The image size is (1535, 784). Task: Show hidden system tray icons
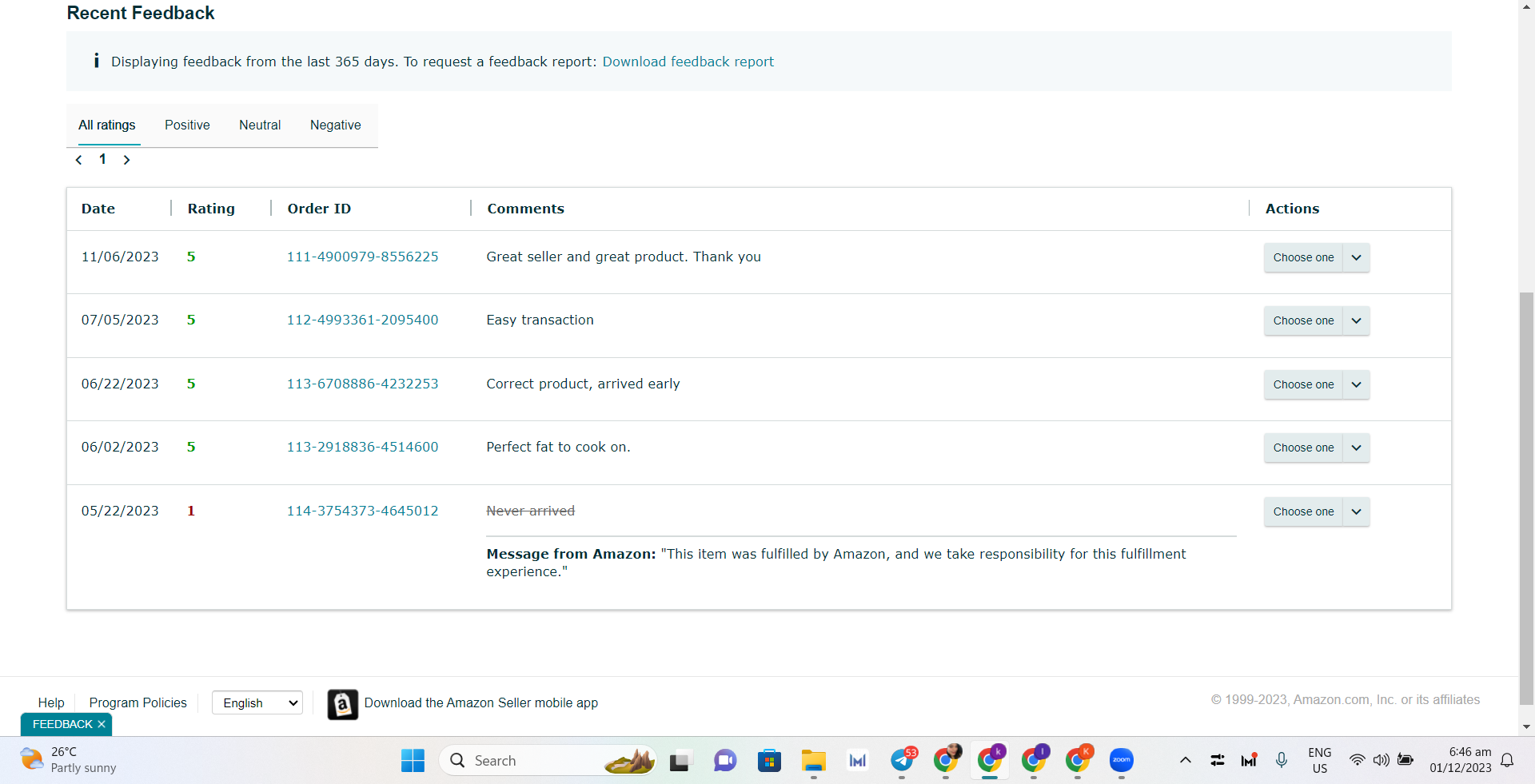1186,760
